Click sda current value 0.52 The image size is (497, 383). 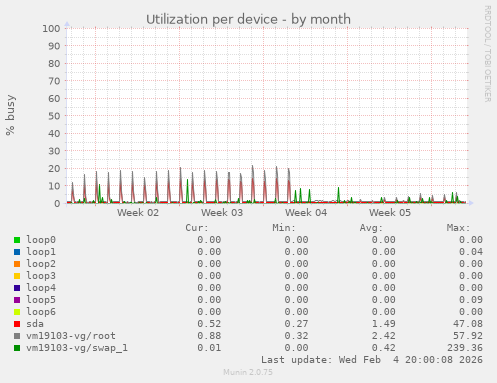click(x=209, y=324)
